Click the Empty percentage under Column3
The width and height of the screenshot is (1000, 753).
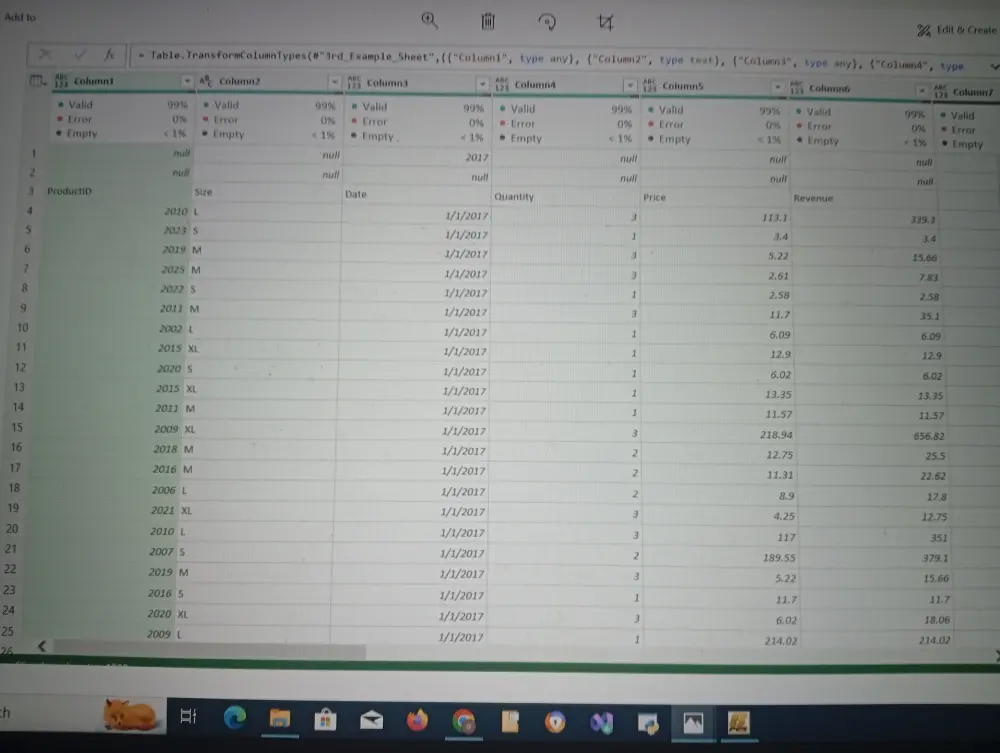coord(472,138)
